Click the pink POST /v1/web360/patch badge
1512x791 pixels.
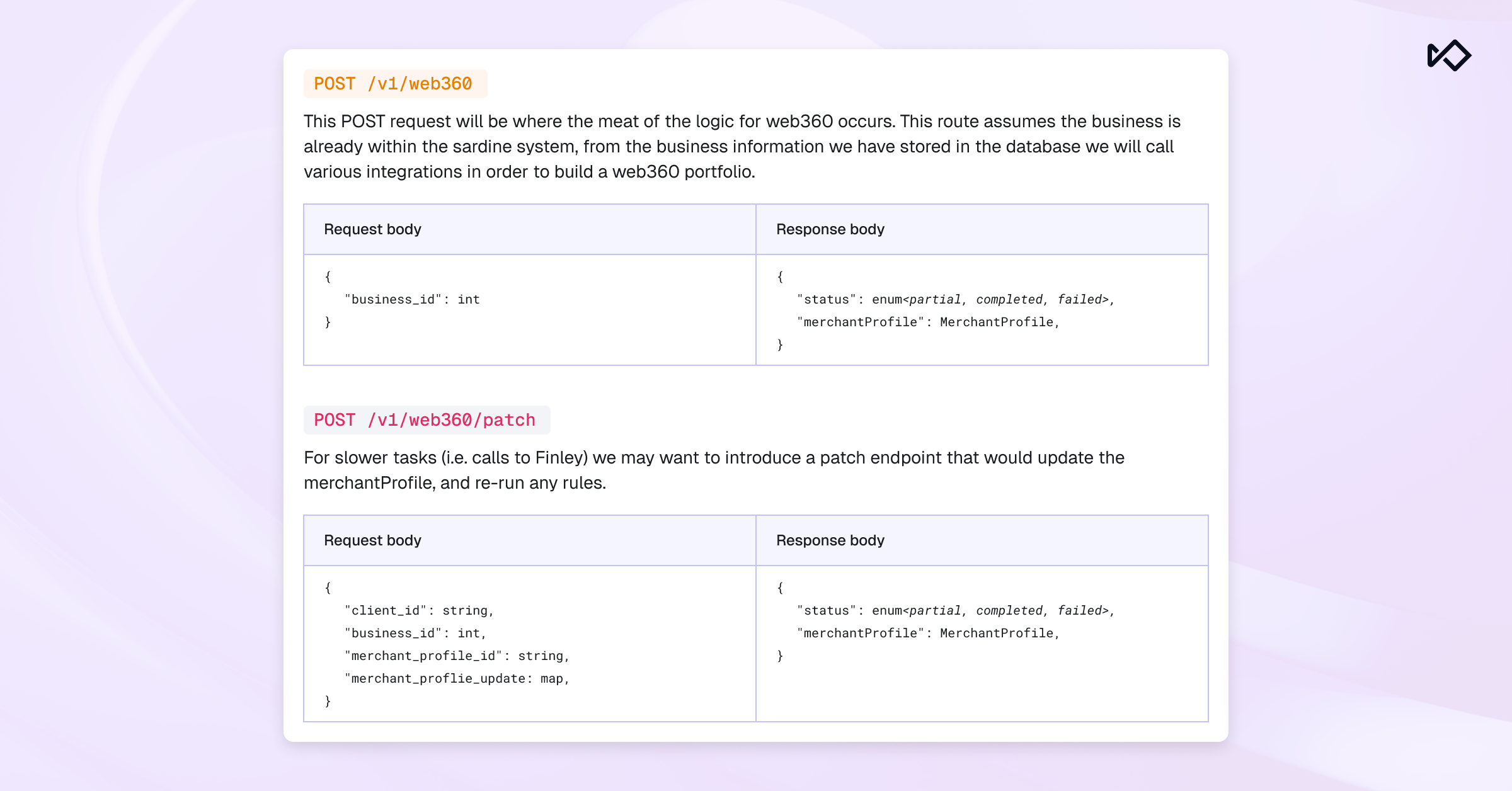click(426, 420)
